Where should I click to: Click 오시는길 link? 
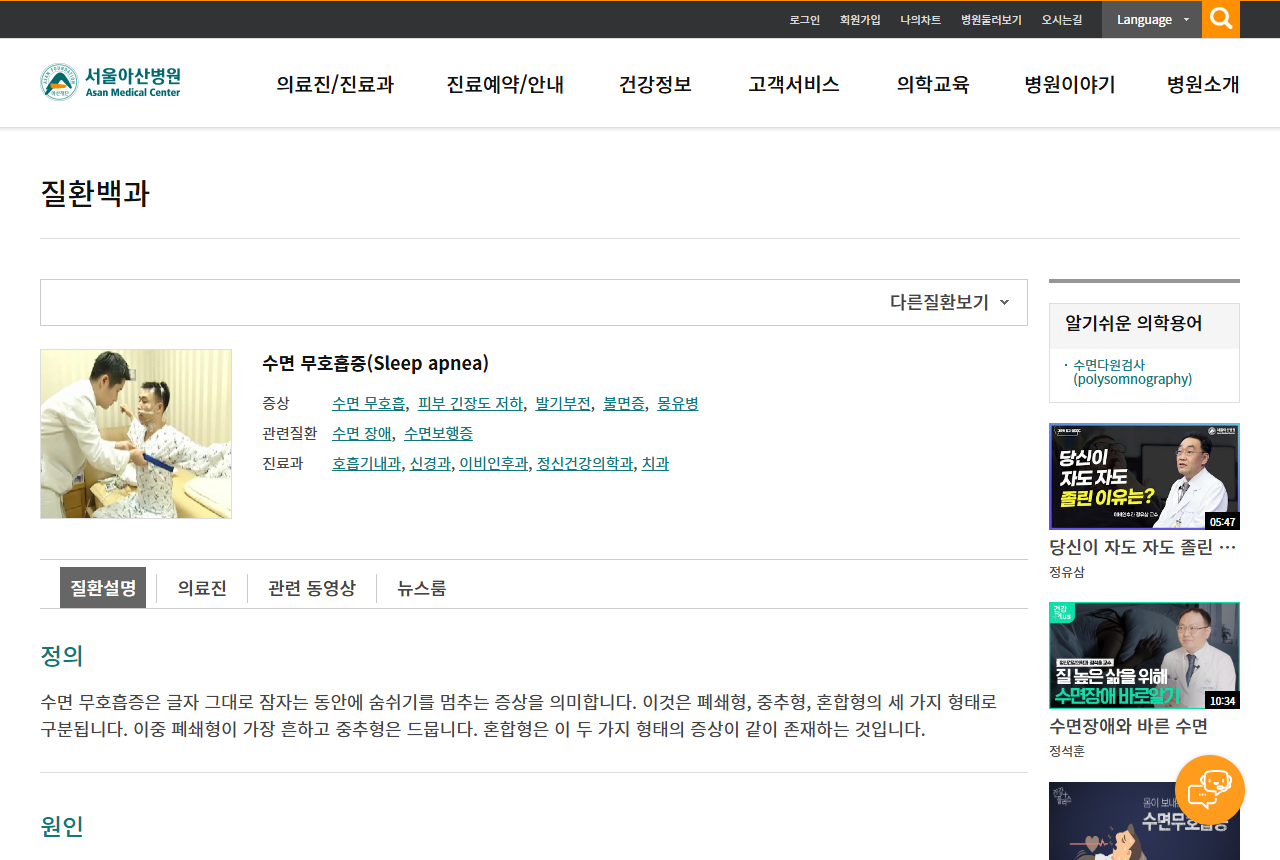coord(1062,20)
